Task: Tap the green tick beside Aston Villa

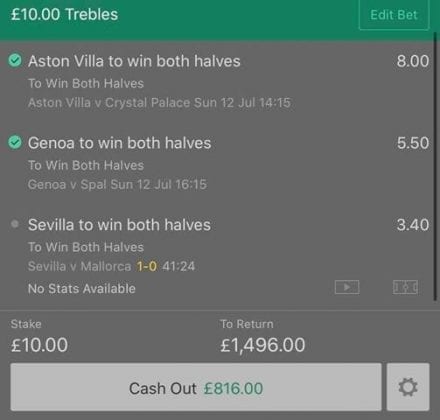Action: point(15,60)
